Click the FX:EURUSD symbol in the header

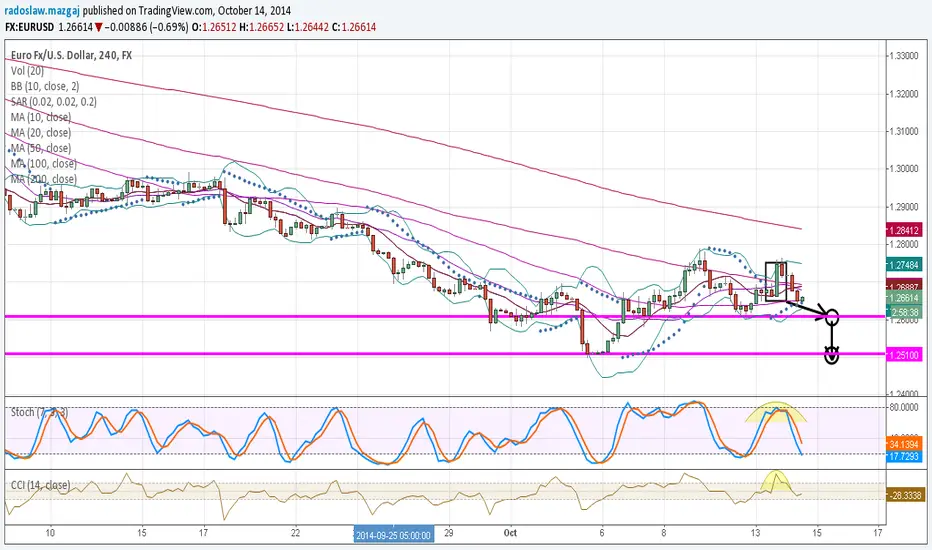30,27
